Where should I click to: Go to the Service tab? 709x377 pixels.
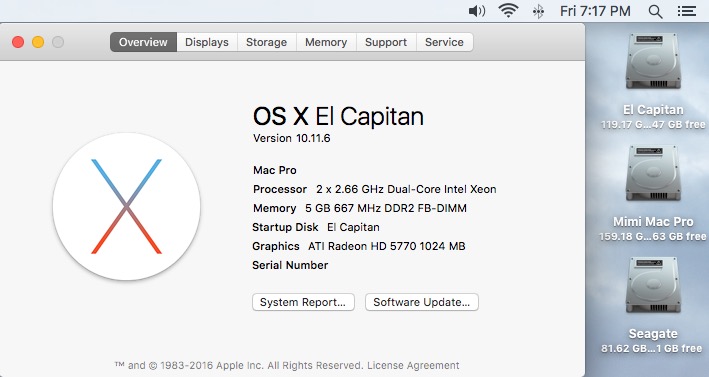[444, 42]
